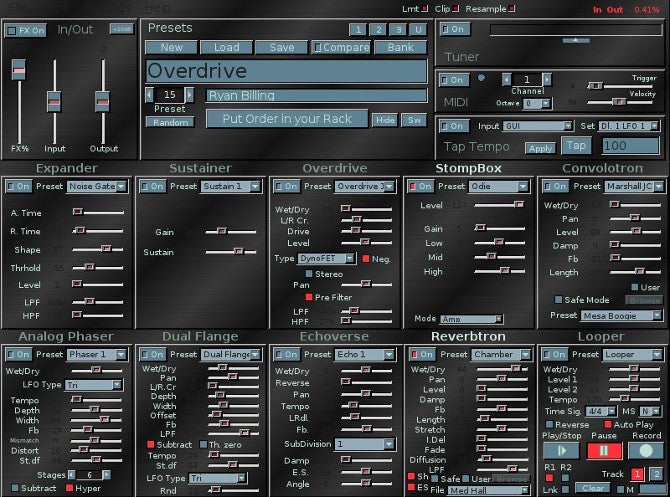Check the Looper Reverse option
The height and width of the screenshot is (497, 670).
[x=549, y=424]
